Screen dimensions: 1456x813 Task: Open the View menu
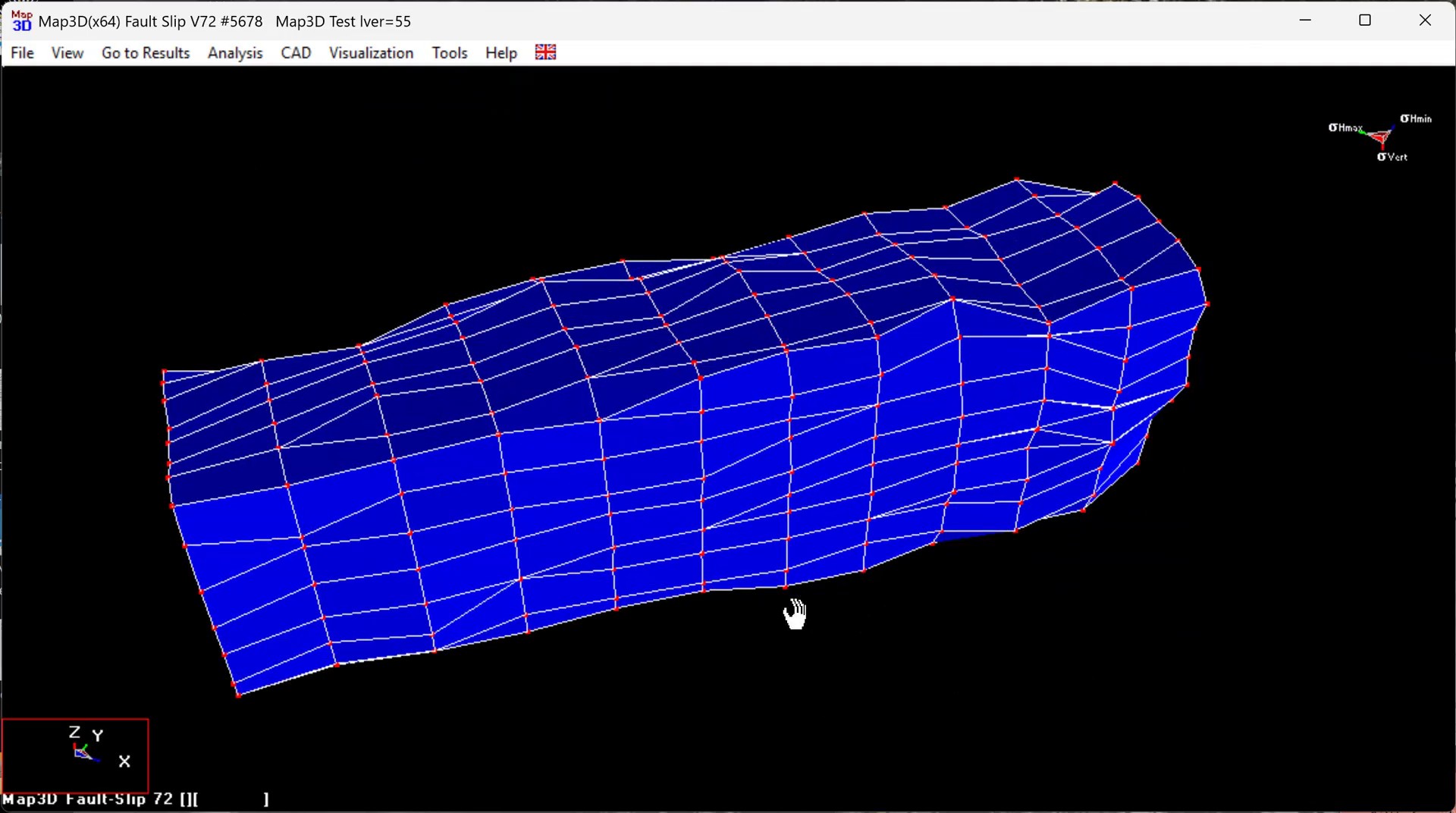pos(67,53)
